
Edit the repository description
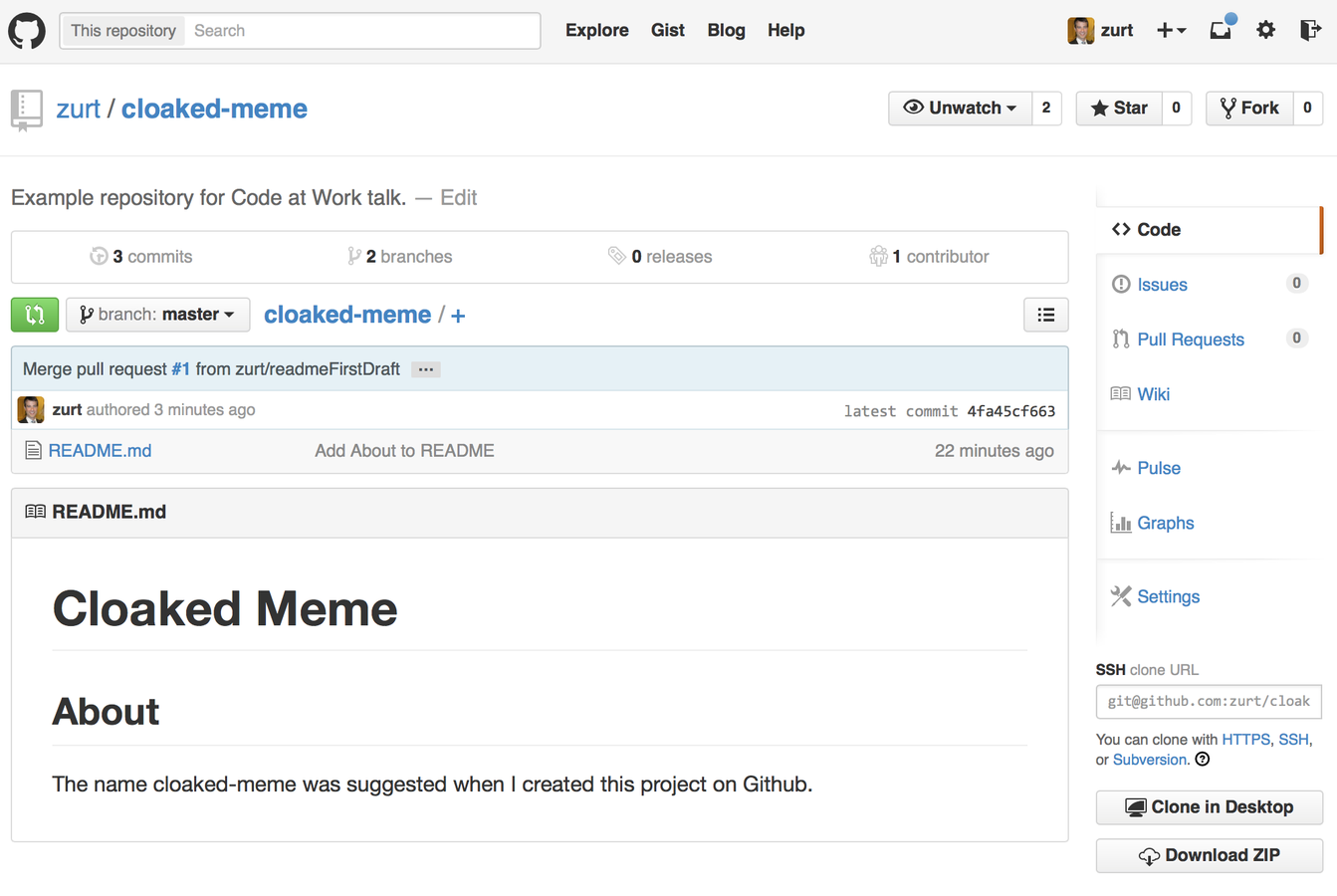coord(459,197)
